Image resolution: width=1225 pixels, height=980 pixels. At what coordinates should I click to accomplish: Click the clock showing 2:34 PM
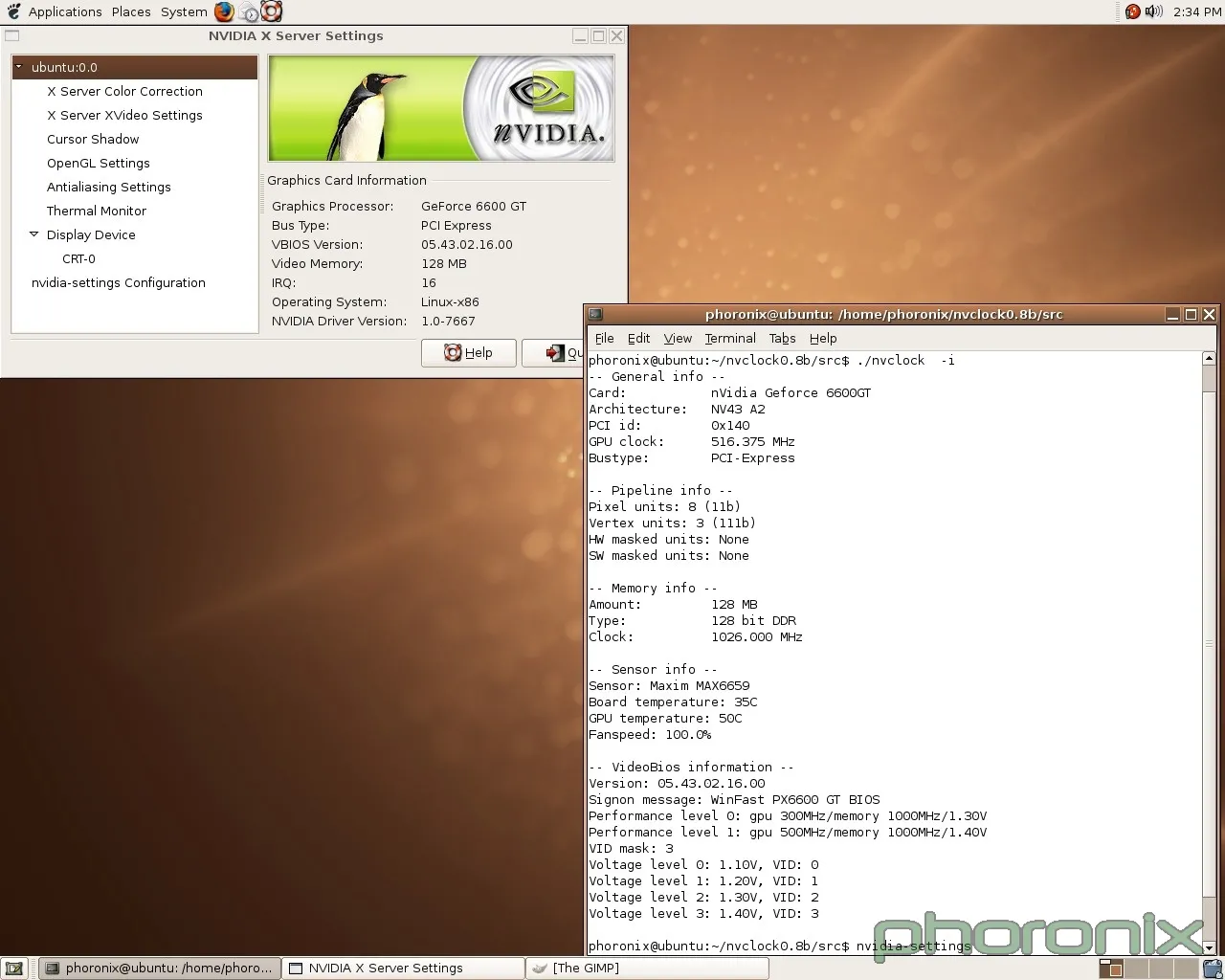click(1196, 11)
